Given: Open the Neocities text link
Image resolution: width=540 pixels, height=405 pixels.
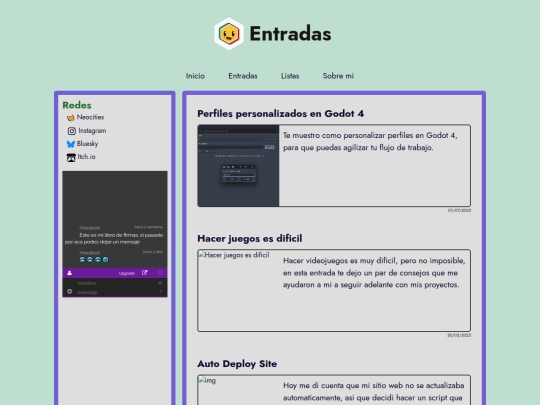Looking at the screenshot, I should [90, 117].
